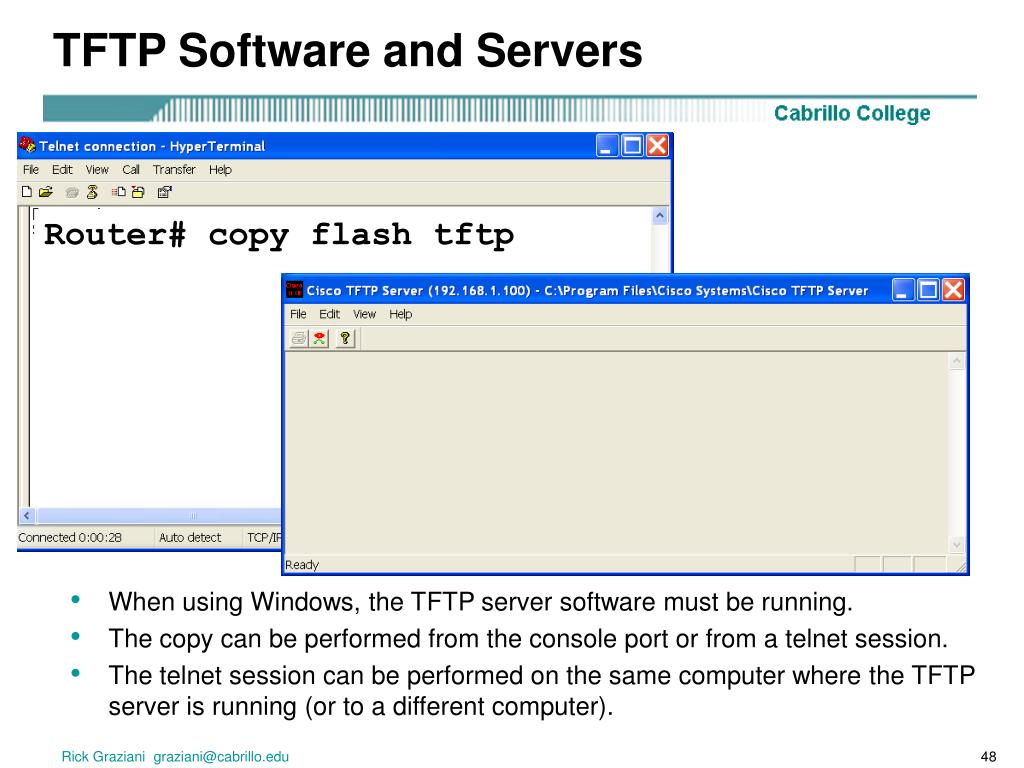
Task: Click the Receive file icon in HyperTerminal toolbar
Action: pos(138,192)
